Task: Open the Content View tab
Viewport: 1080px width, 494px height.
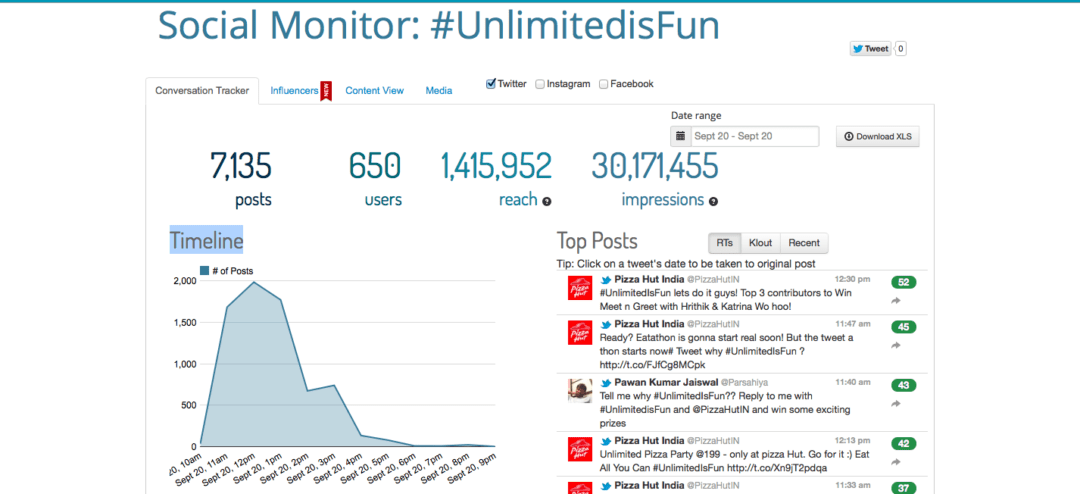Action: coord(375,90)
